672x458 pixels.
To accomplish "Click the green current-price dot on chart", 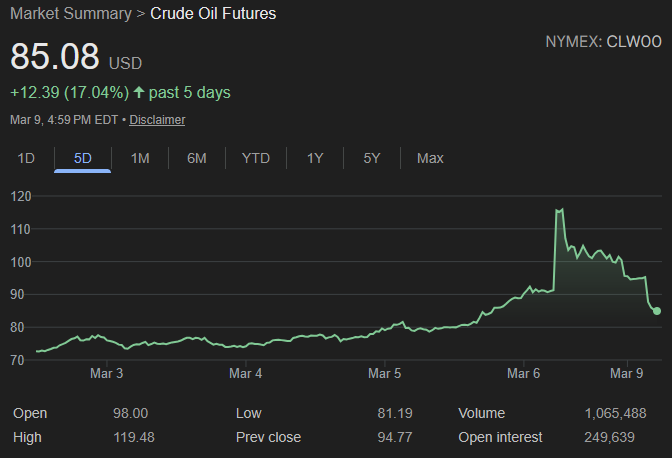I will pos(657,311).
